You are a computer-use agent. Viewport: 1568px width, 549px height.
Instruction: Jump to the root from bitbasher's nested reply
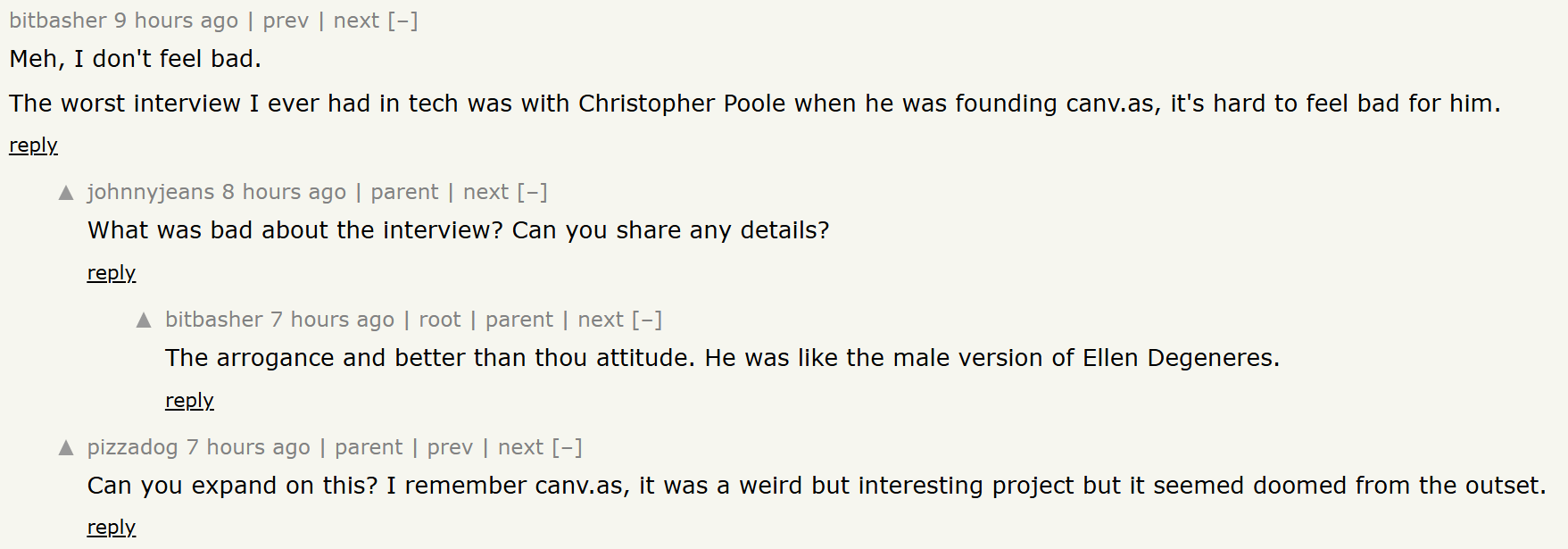pyautogui.click(x=440, y=320)
